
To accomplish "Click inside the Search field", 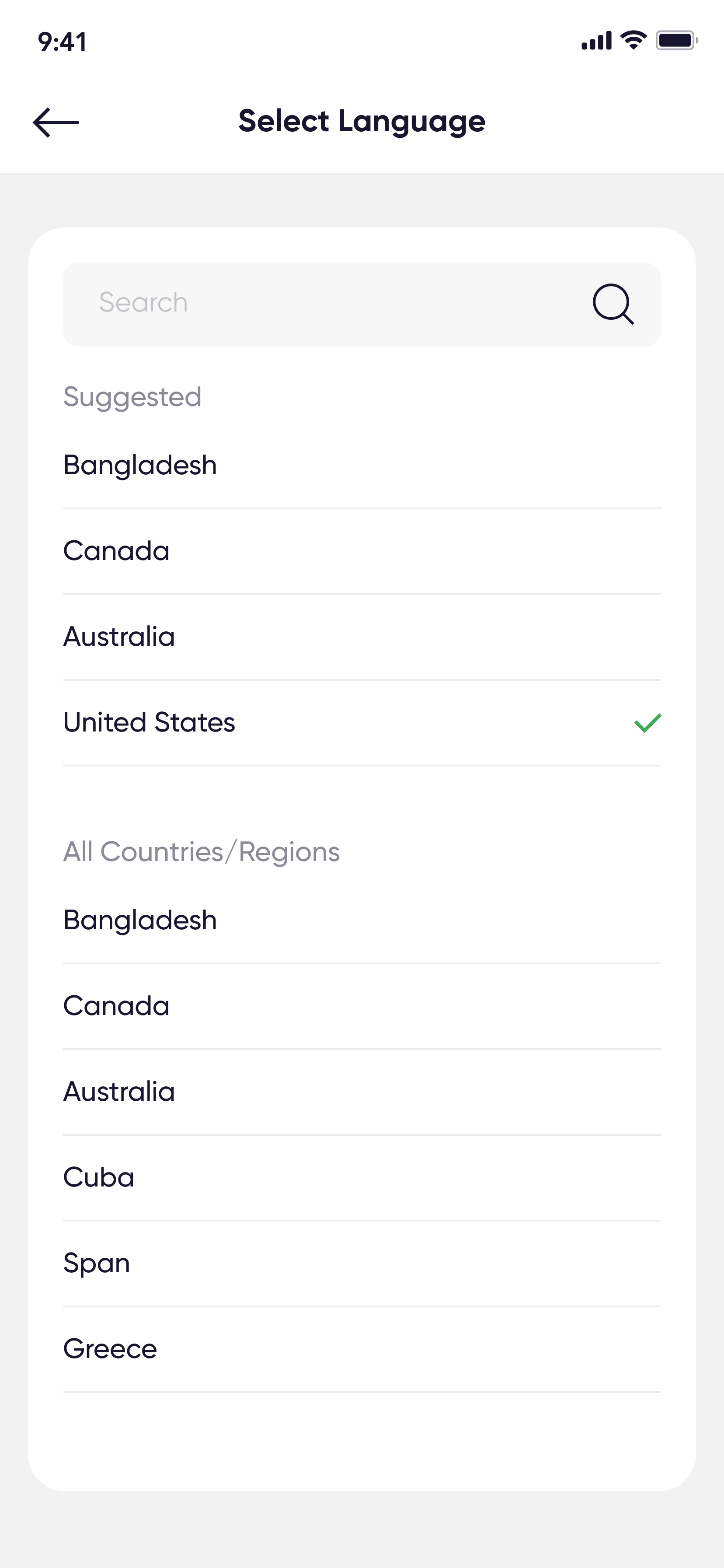I will pos(328,304).
